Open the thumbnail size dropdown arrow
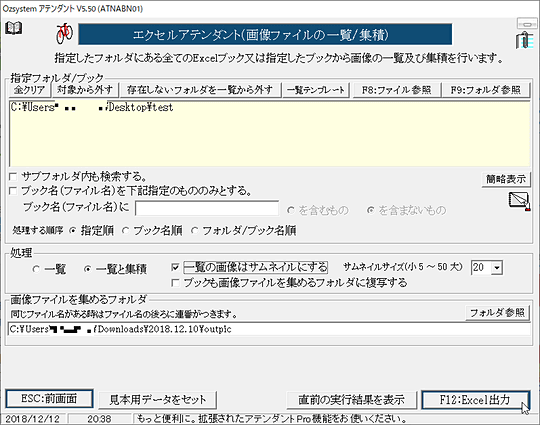This screenshot has width=540, height=425. coord(497,268)
